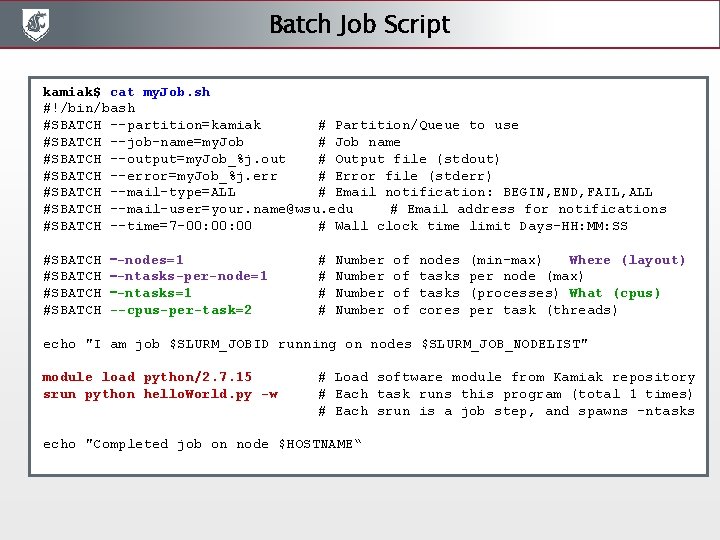
Task: Click the "#!/bin/bash" shebang line
Action: pyautogui.click(x=89, y=108)
